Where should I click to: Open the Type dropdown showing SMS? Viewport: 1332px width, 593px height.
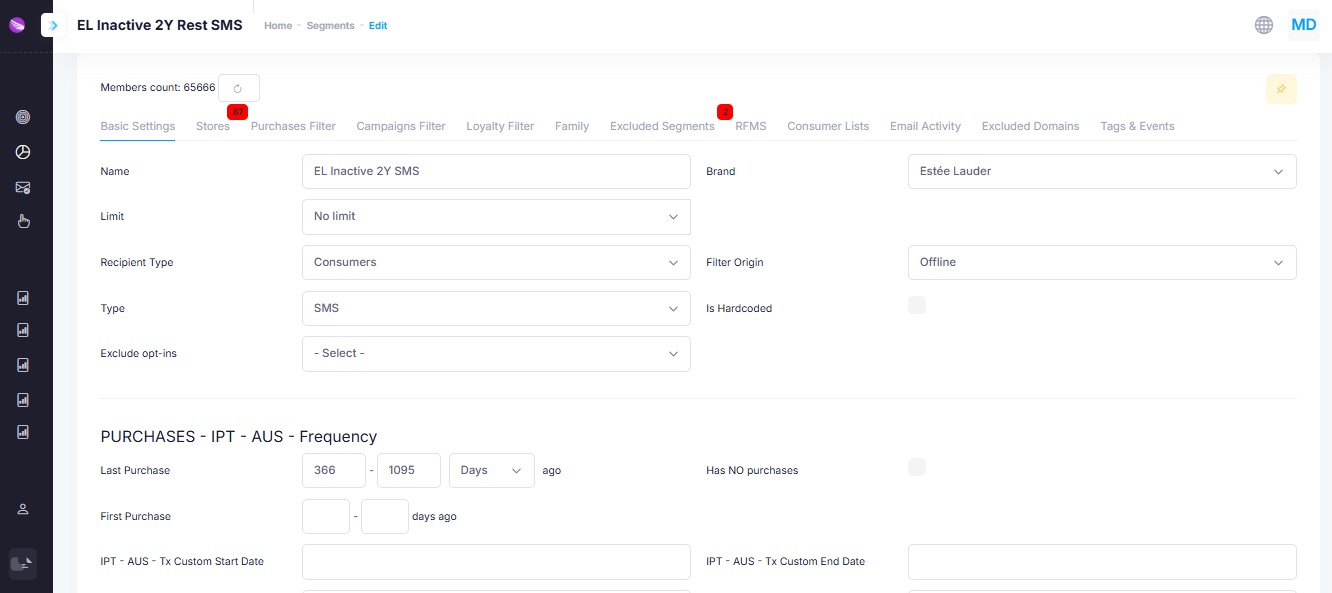coord(496,308)
